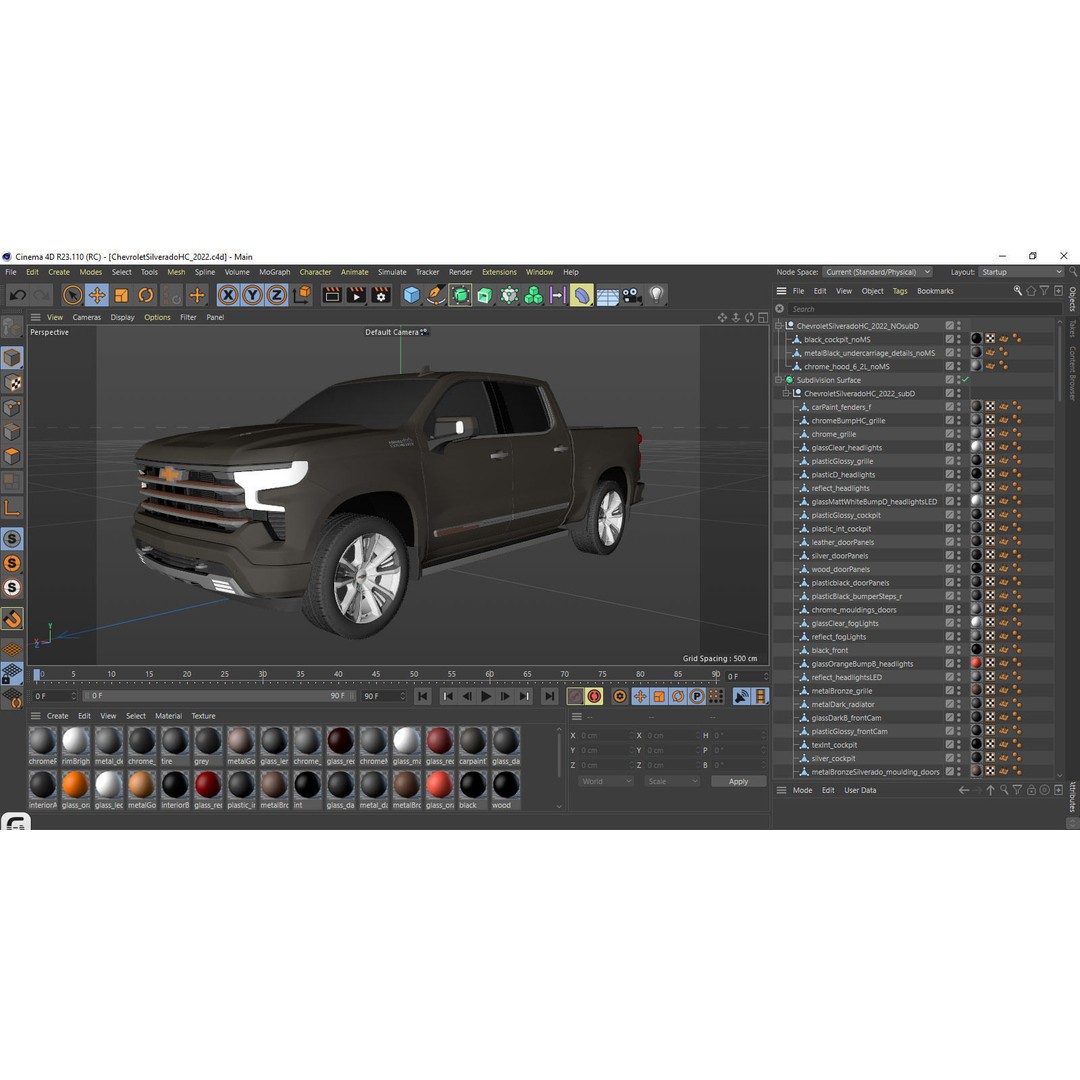
Task: Open Object Manager Tags menu
Action: (900, 291)
